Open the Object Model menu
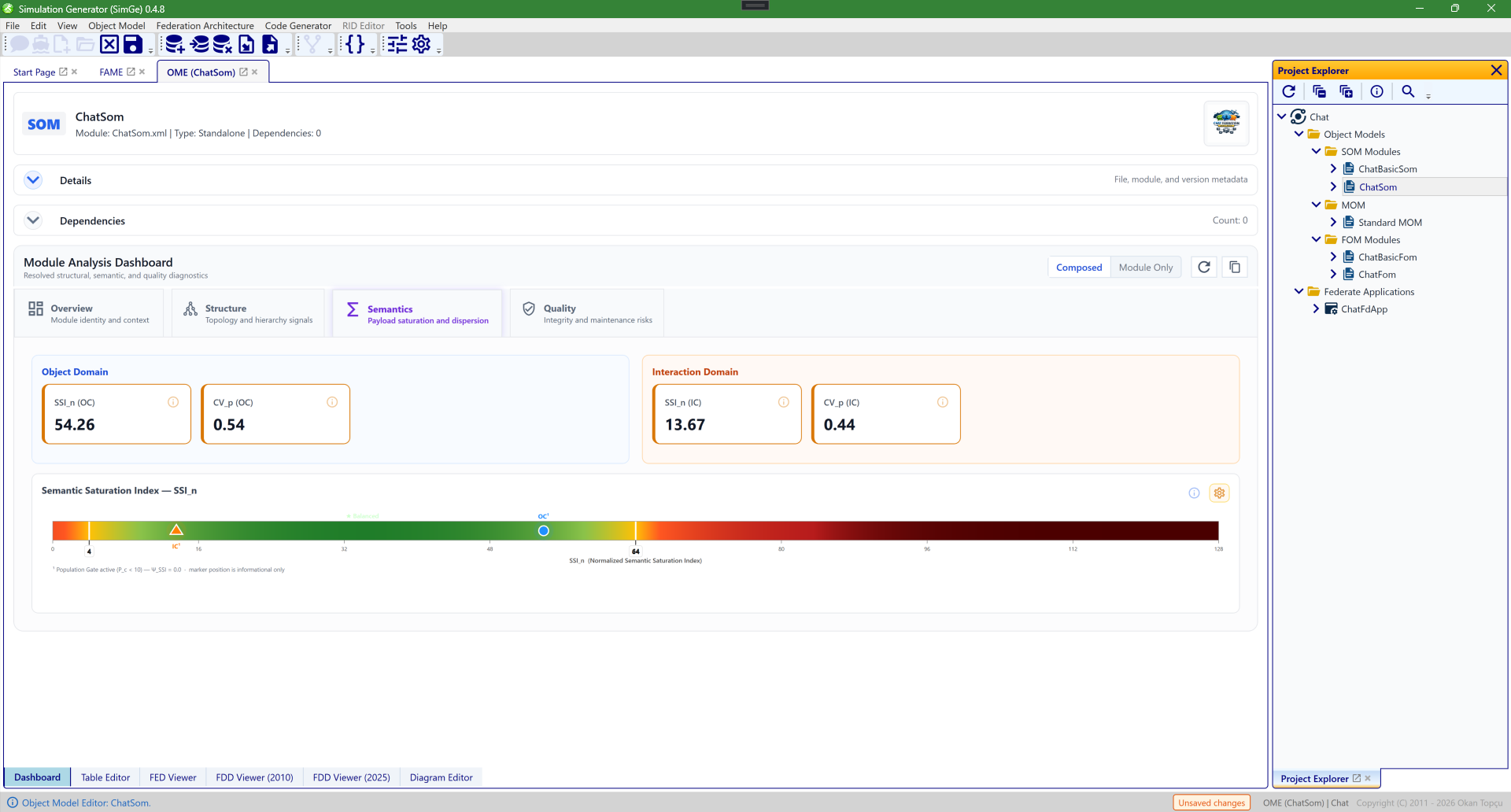This screenshot has height=812, width=1511. click(116, 25)
